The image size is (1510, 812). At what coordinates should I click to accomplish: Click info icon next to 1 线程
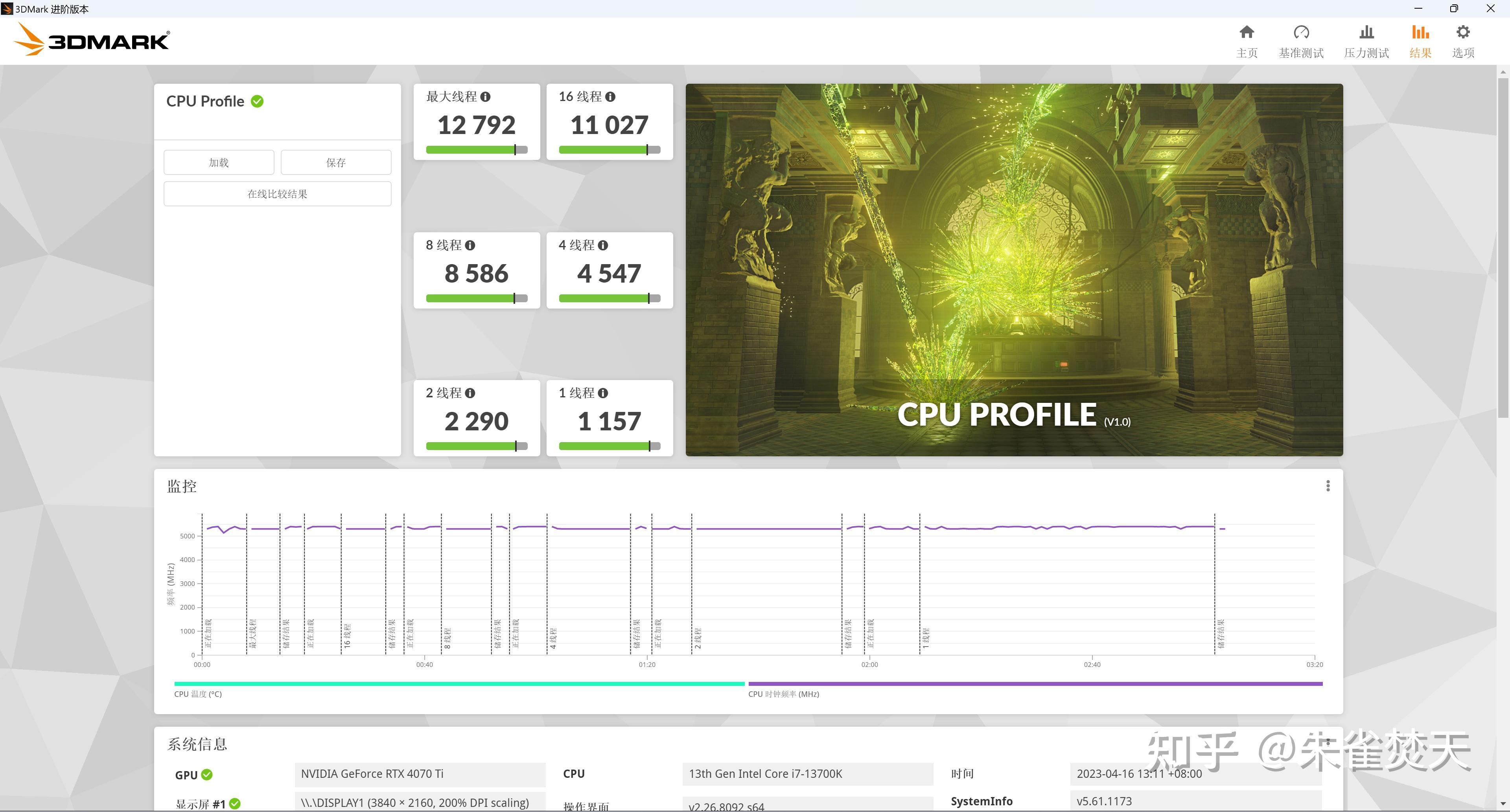coord(603,393)
